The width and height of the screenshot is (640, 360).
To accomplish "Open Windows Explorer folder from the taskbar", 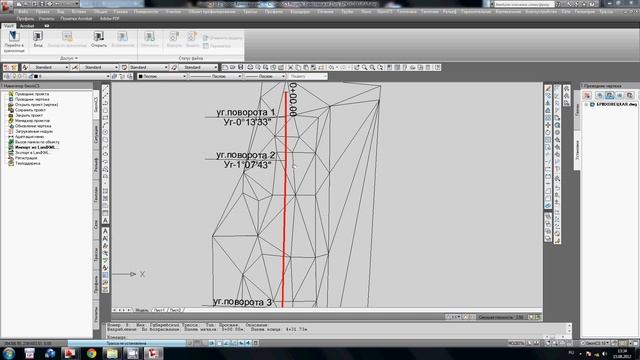I will 112,353.
